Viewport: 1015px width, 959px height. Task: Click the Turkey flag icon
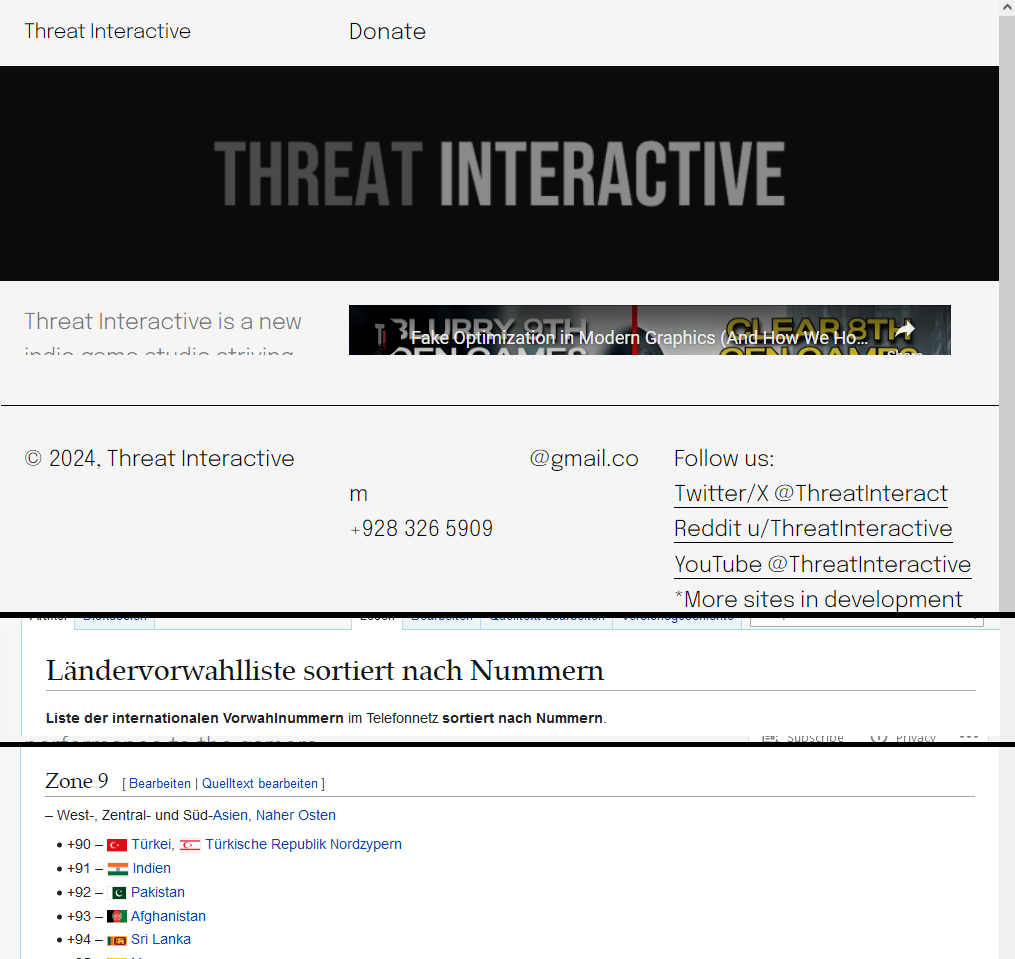click(x=117, y=845)
